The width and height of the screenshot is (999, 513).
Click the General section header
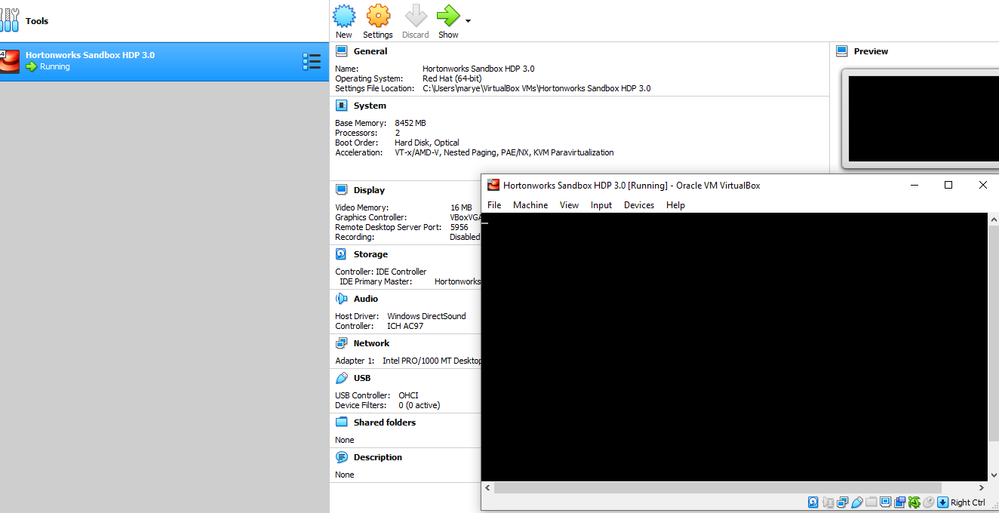tap(370, 51)
